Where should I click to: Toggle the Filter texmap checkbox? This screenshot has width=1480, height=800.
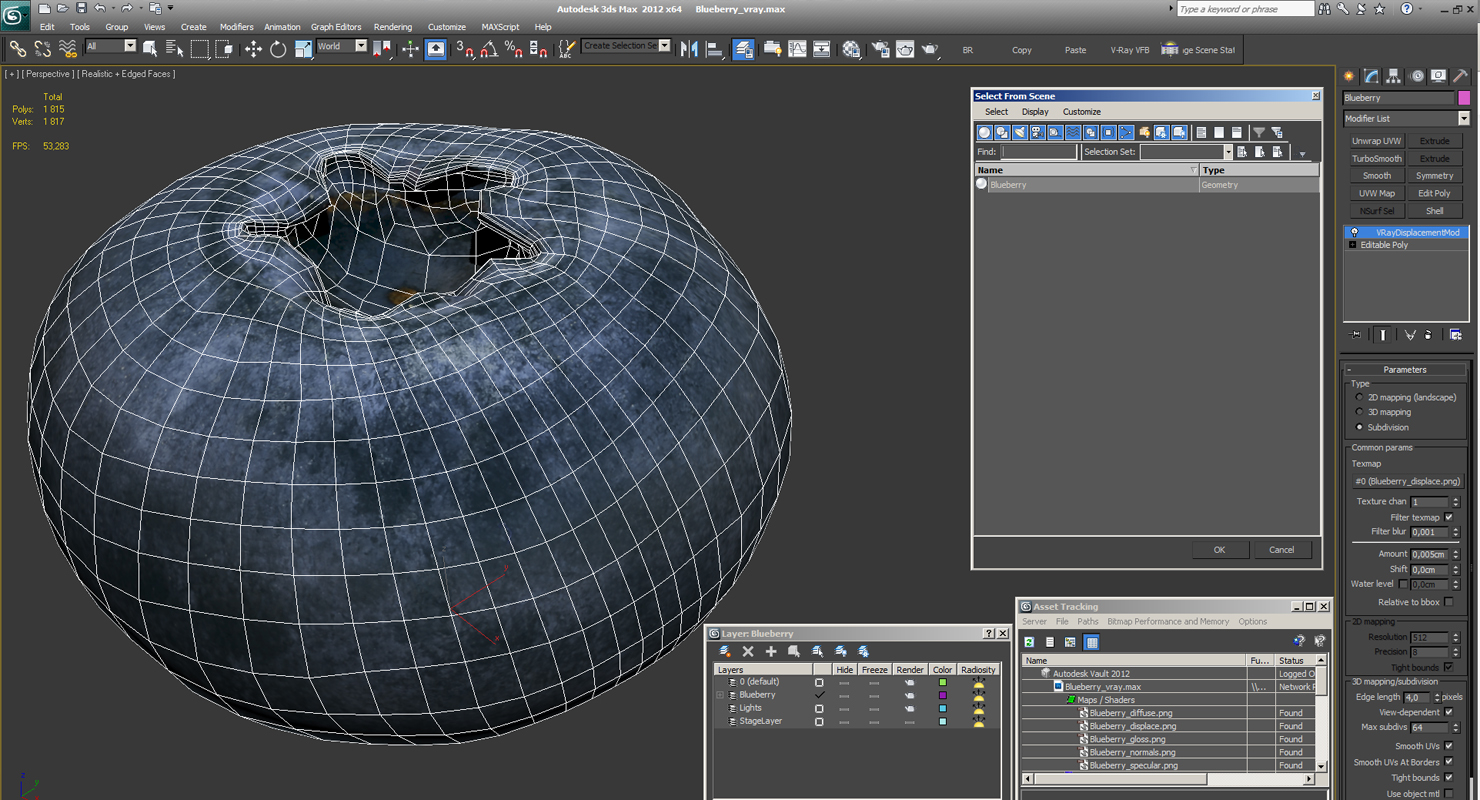coord(1449,517)
